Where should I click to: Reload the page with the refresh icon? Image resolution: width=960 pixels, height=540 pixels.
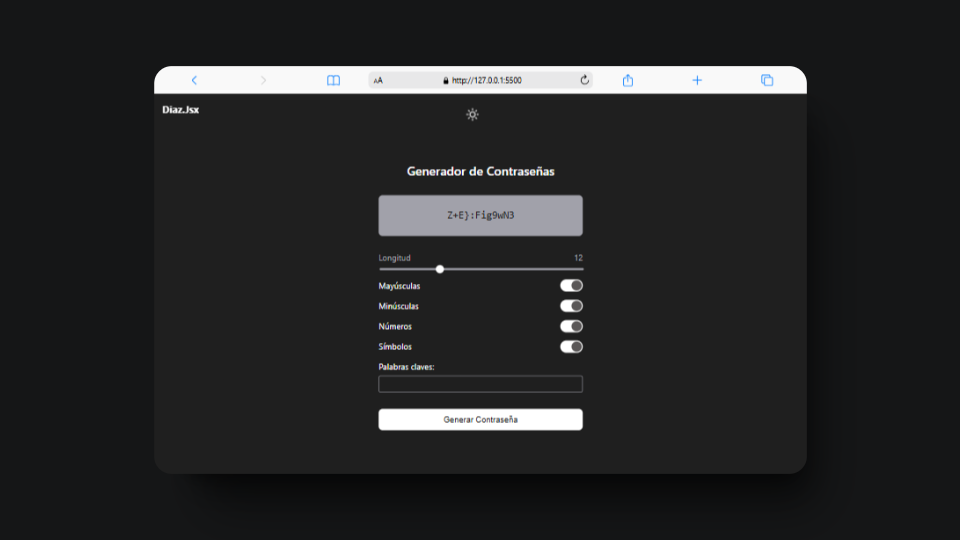[x=584, y=80]
